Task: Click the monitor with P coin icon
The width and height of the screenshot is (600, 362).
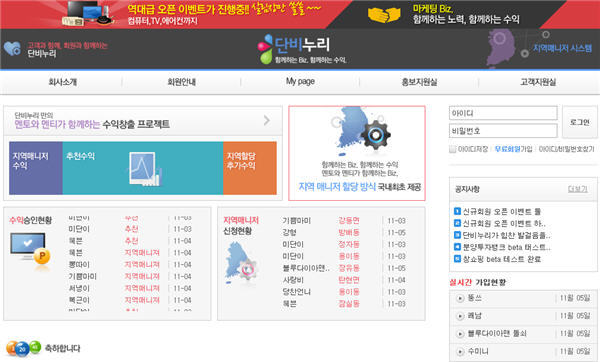Action: (x=30, y=249)
